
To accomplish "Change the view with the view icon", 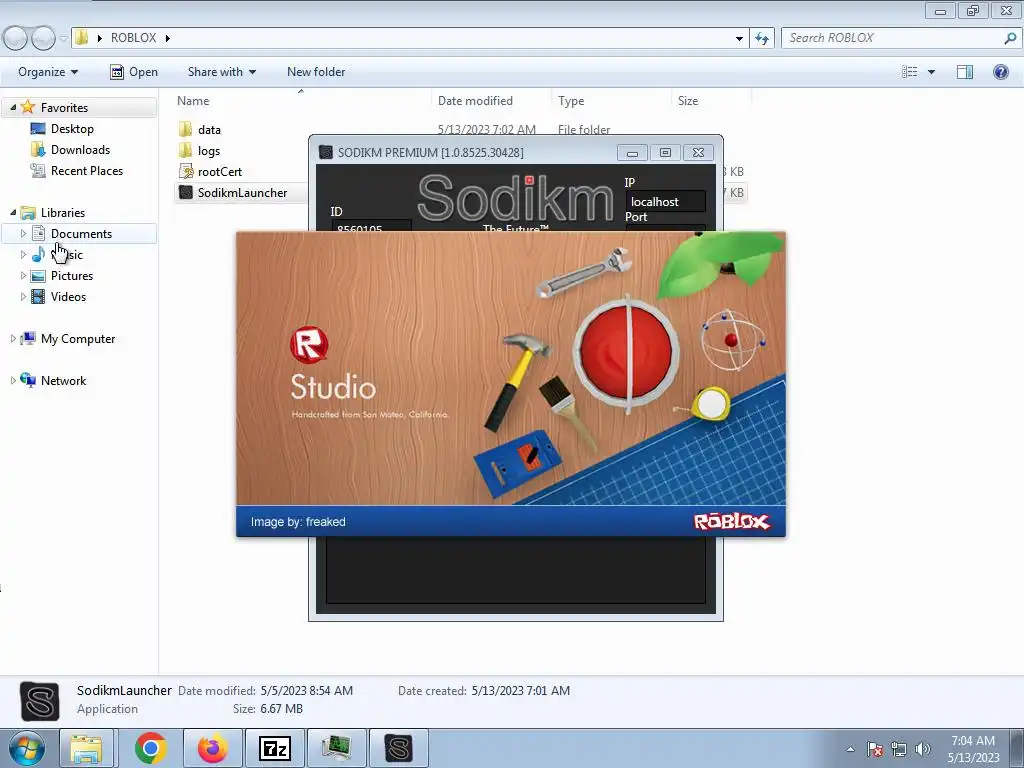I will [x=910, y=72].
